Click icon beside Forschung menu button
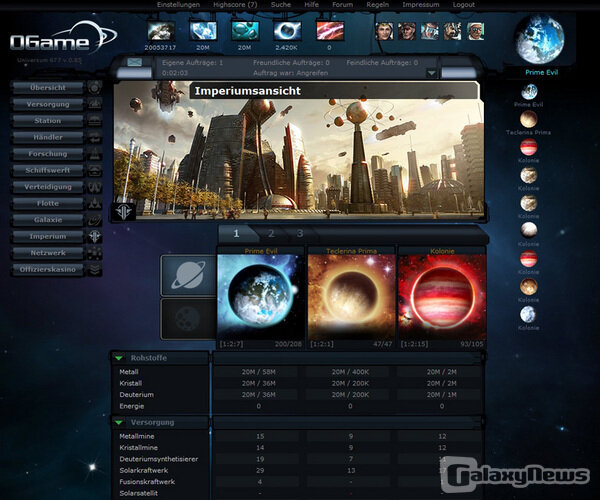 pos(95,154)
